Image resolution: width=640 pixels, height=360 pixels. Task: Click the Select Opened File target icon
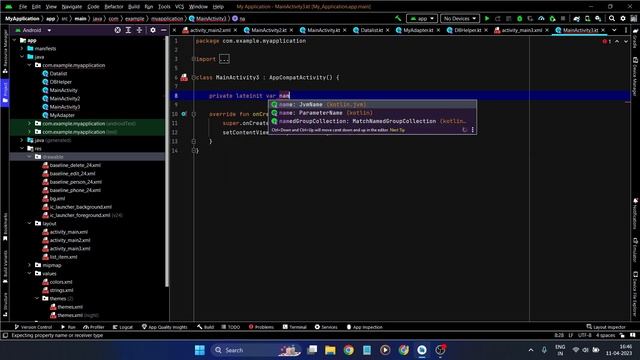(x=118, y=30)
